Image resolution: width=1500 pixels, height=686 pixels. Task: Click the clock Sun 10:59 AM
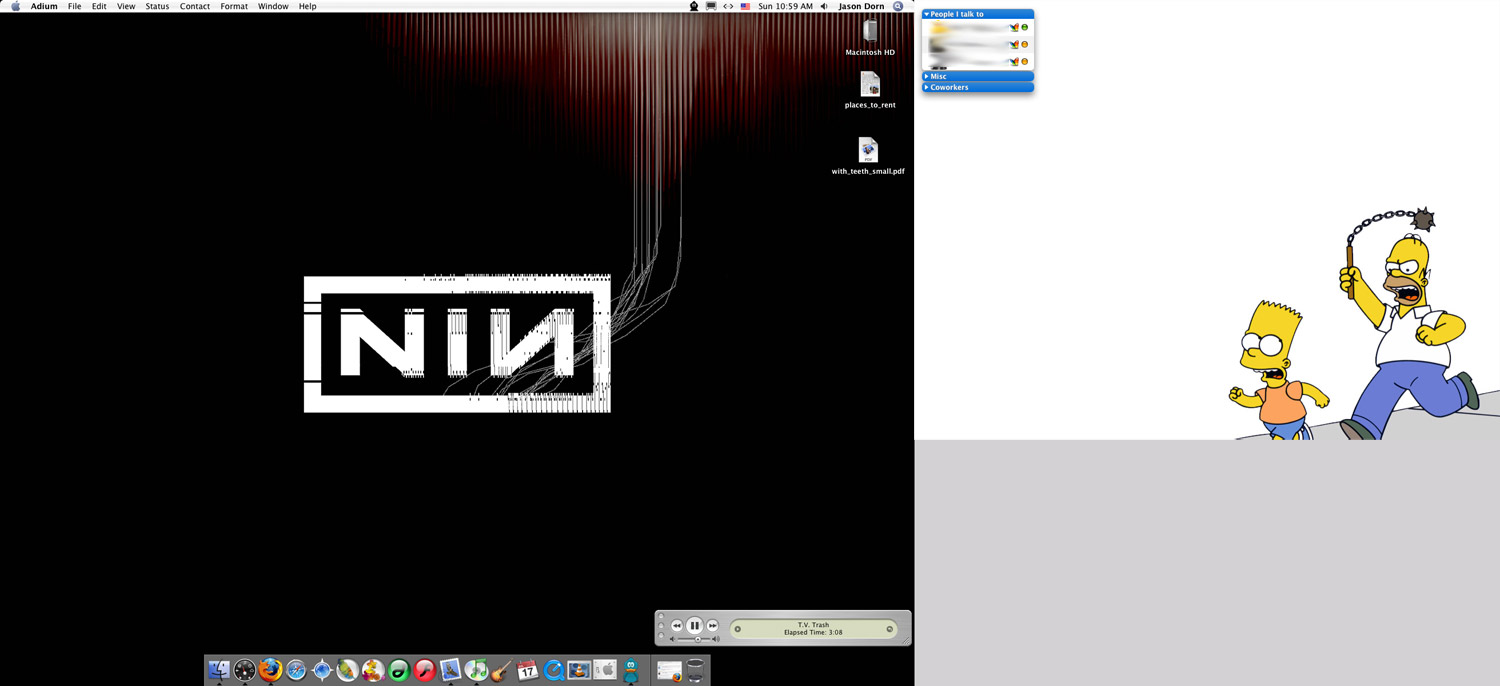(785, 6)
